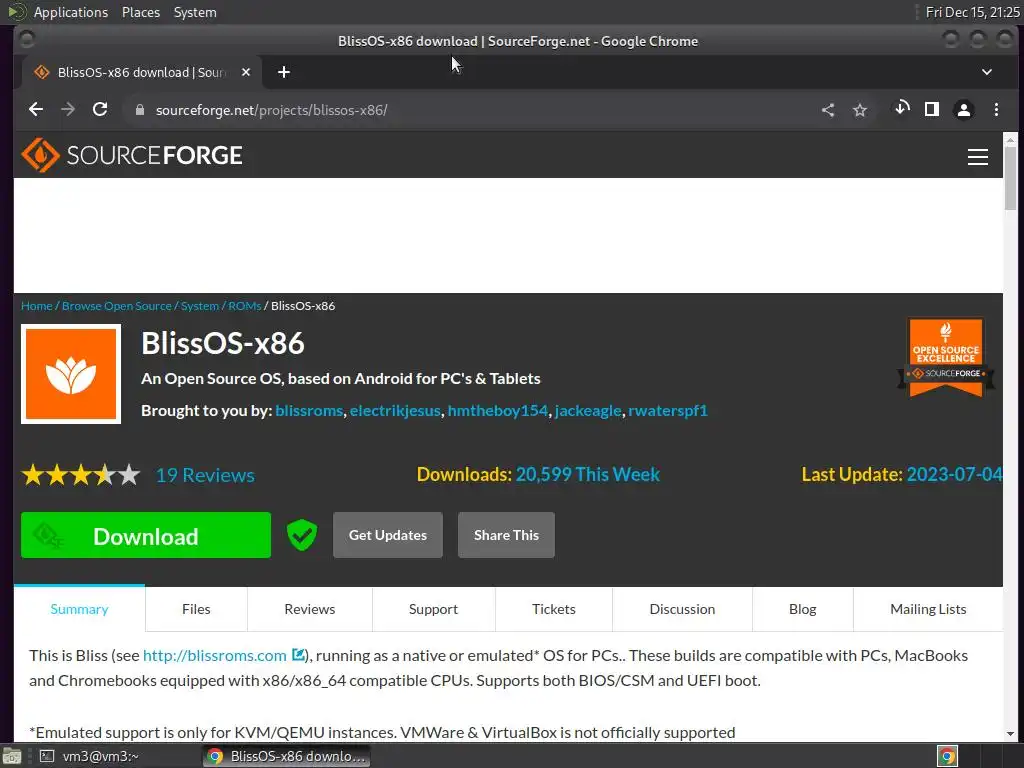Click Chrome icon in bottom-right panel
Viewport: 1024px width, 768px height.
pos(947,756)
